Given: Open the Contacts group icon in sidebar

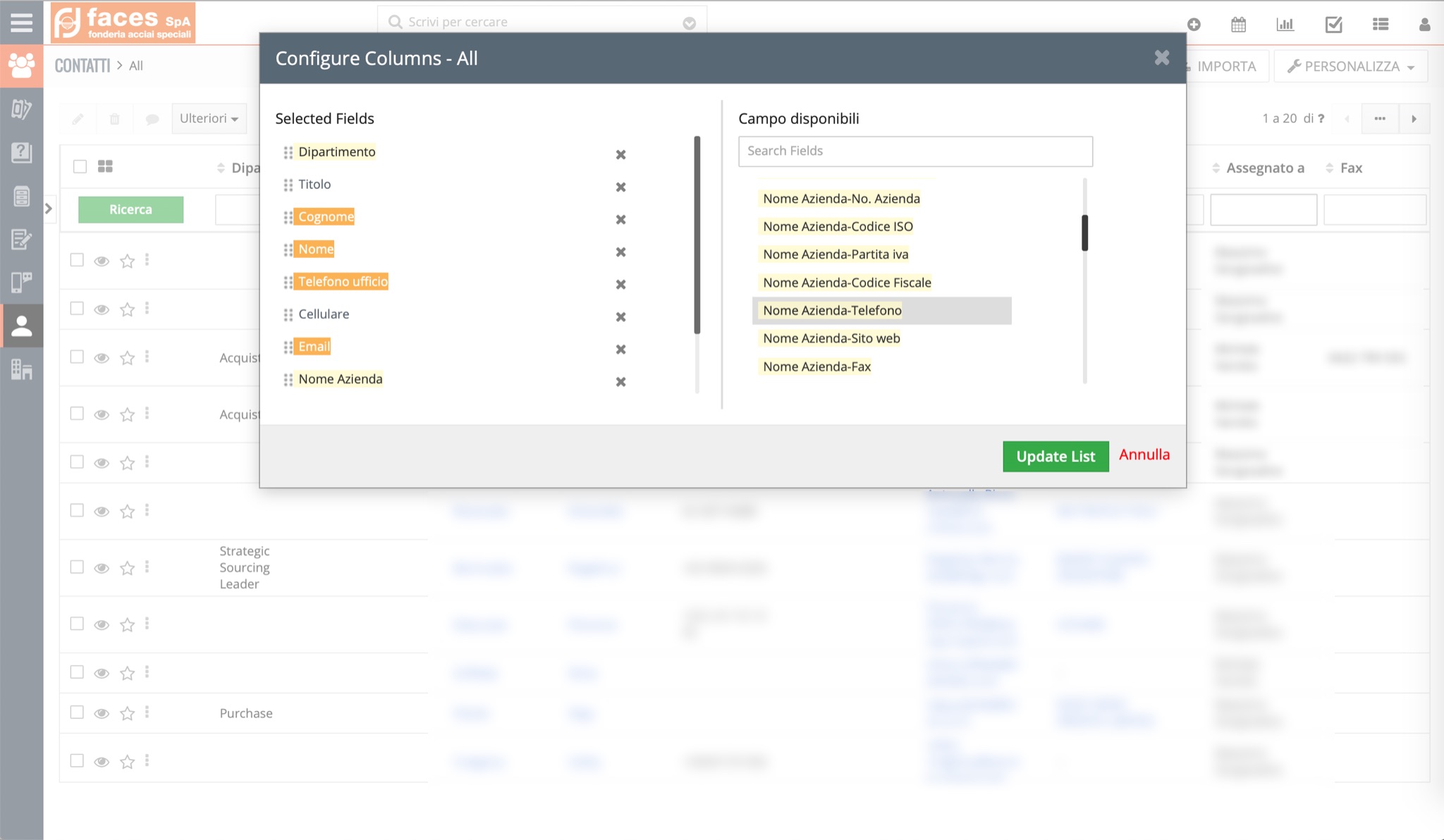Looking at the screenshot, I should [x=21, y=66].
